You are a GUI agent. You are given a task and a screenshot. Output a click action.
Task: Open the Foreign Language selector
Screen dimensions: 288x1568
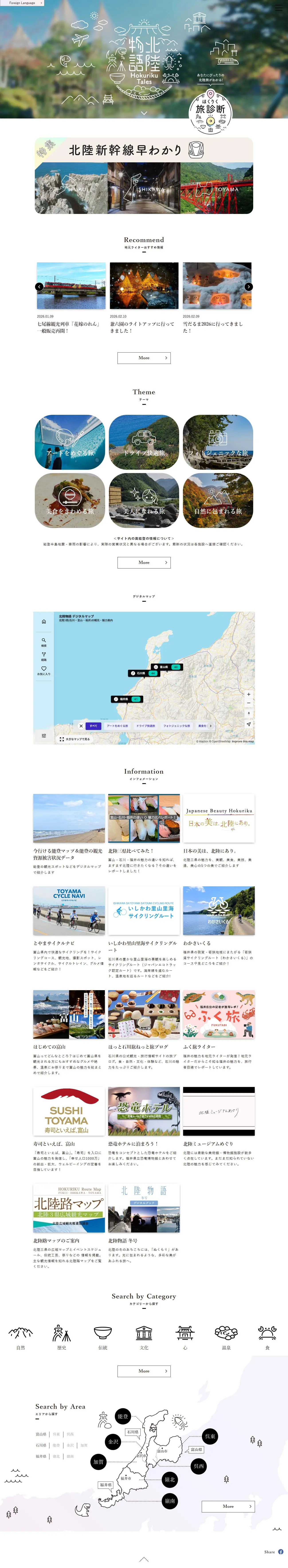[x=22, y=3]
